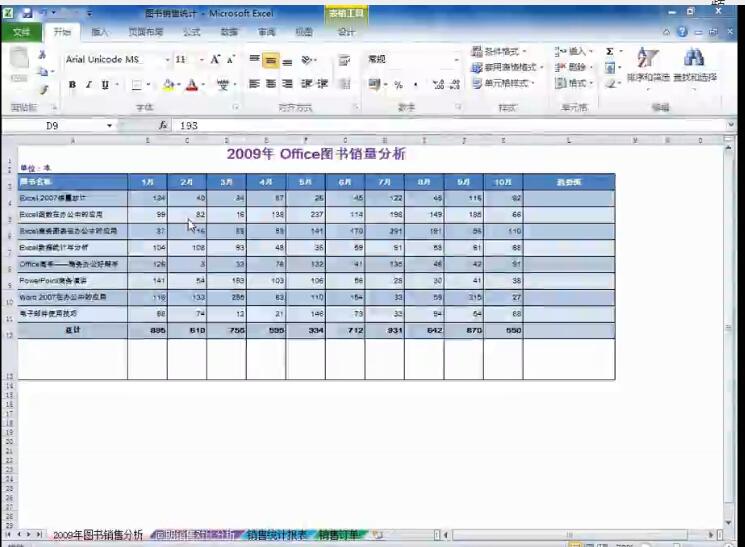
Task: Toggle Align Text Right
Action: tap(287, 84)
